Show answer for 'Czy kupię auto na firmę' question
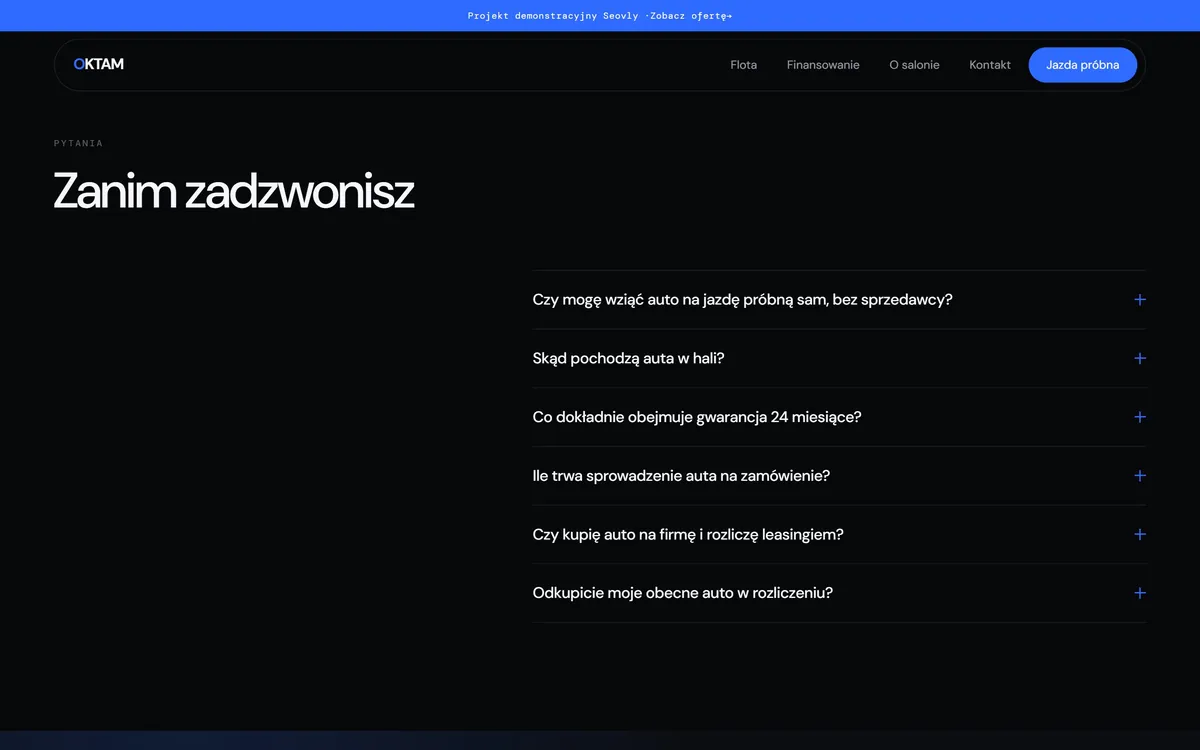 [839, 534]
